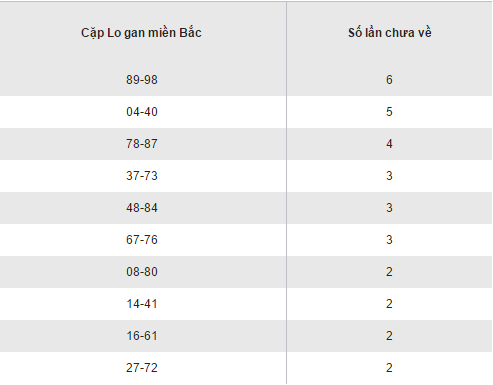Select the 16-61 pair cell
Image resolution: width=493 pixels, height=385 pixels.
point(142,336)
